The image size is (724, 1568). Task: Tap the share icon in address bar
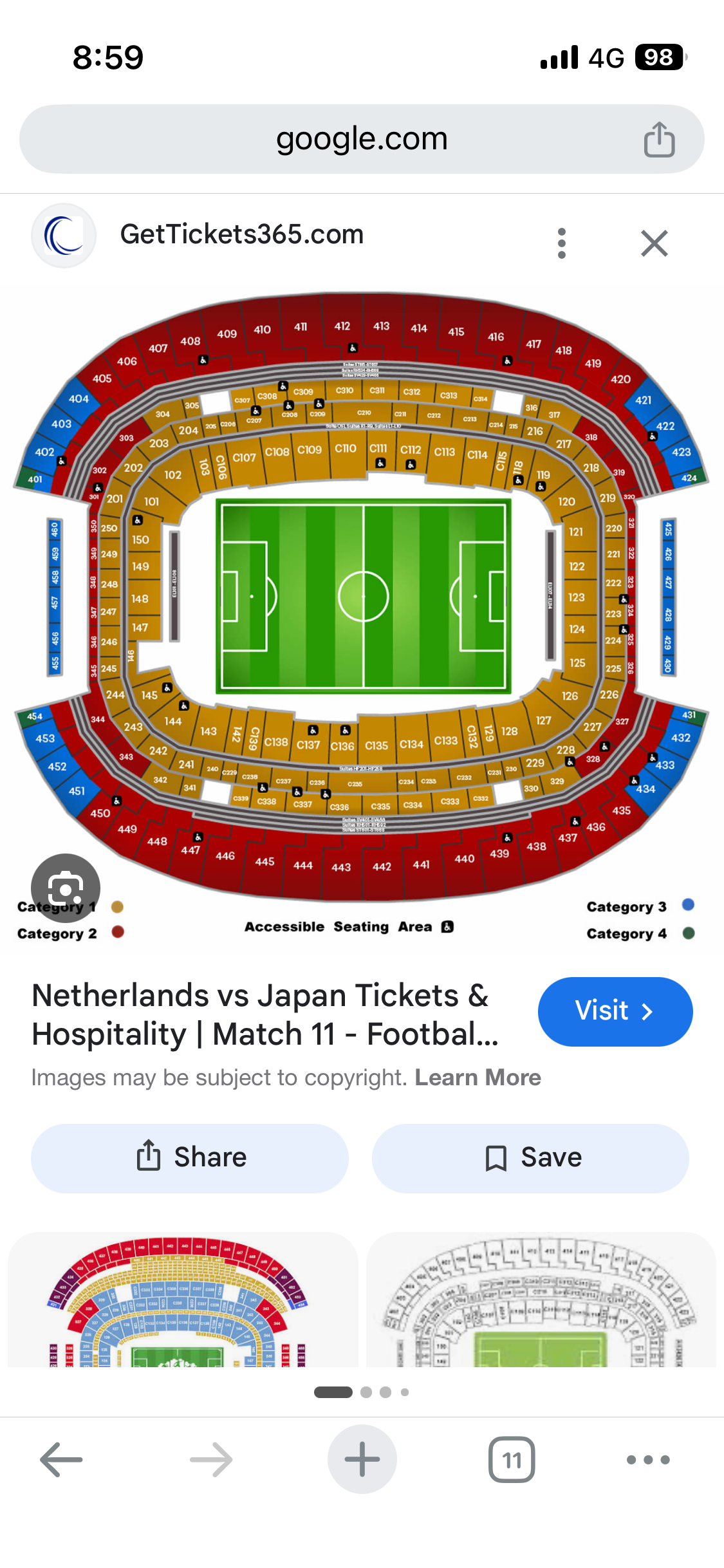659,140
